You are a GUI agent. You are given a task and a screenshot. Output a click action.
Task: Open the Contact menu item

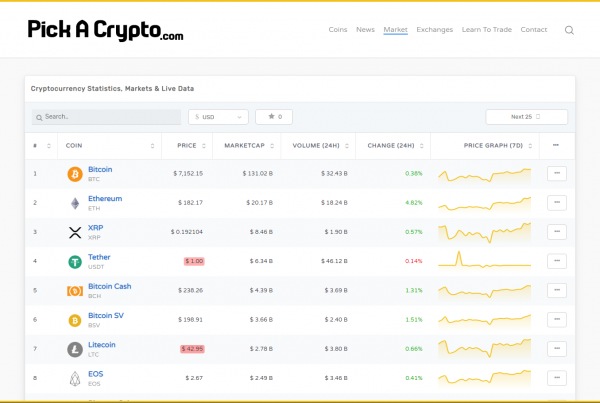point(534,29)
